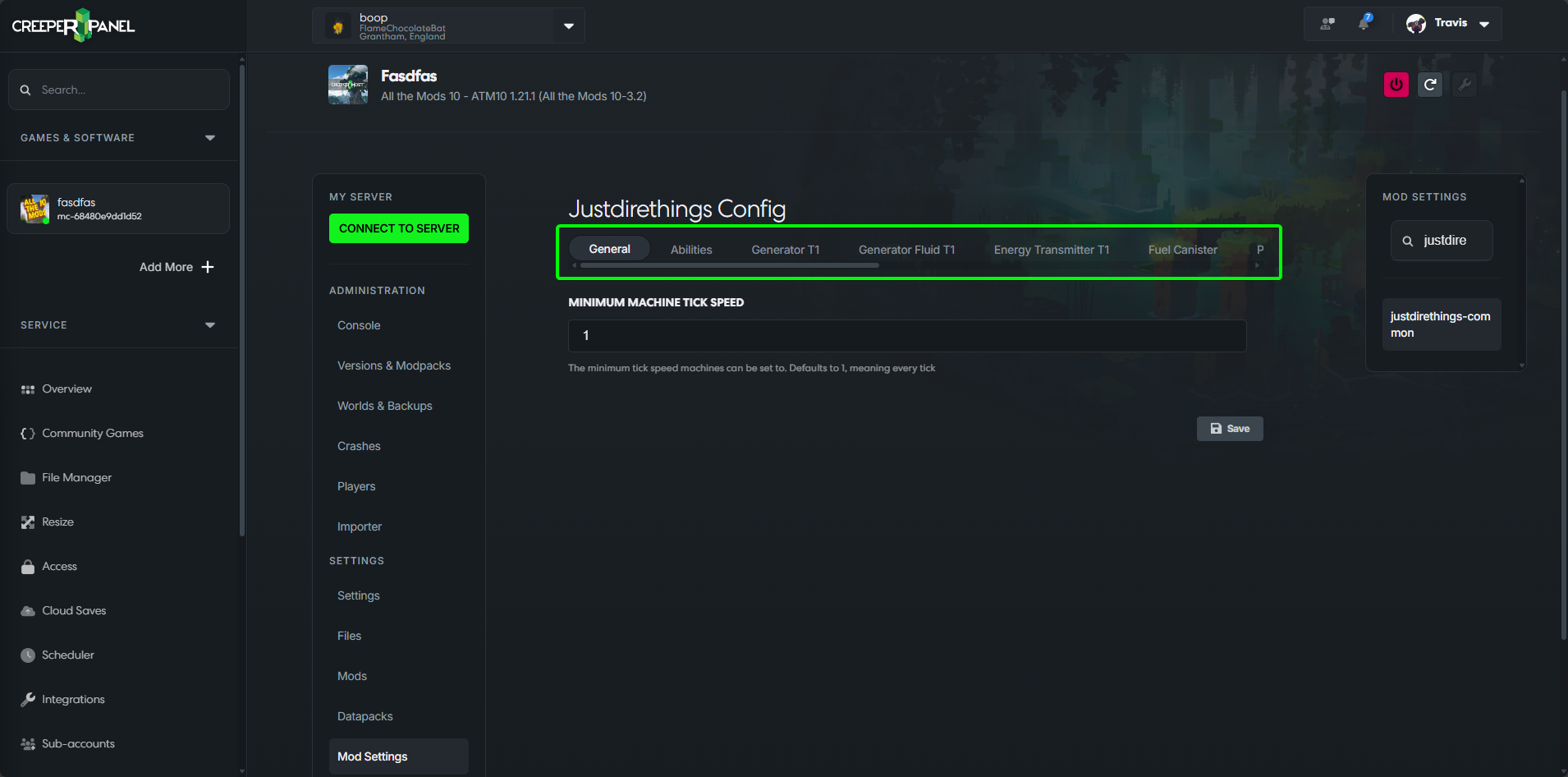Click the boop server selector icon
The width and height of the screenshot is (1568, 777).
337,27
